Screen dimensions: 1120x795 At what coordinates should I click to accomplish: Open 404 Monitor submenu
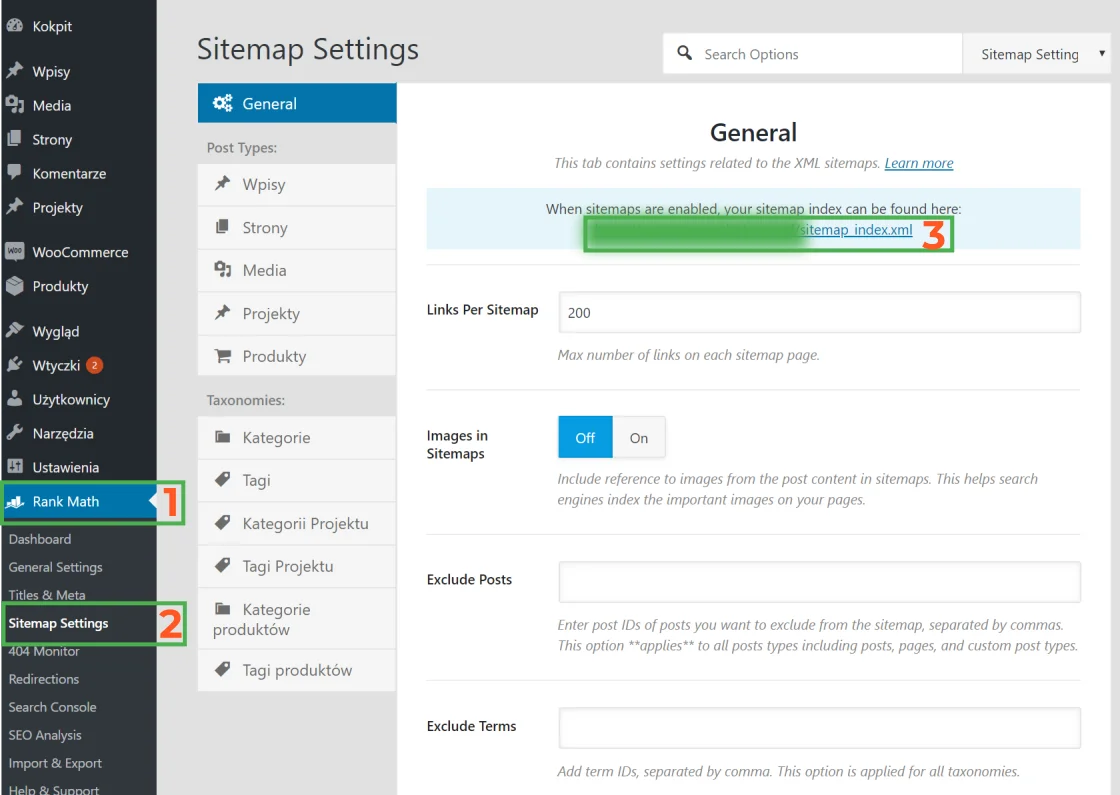pos(44,651)
